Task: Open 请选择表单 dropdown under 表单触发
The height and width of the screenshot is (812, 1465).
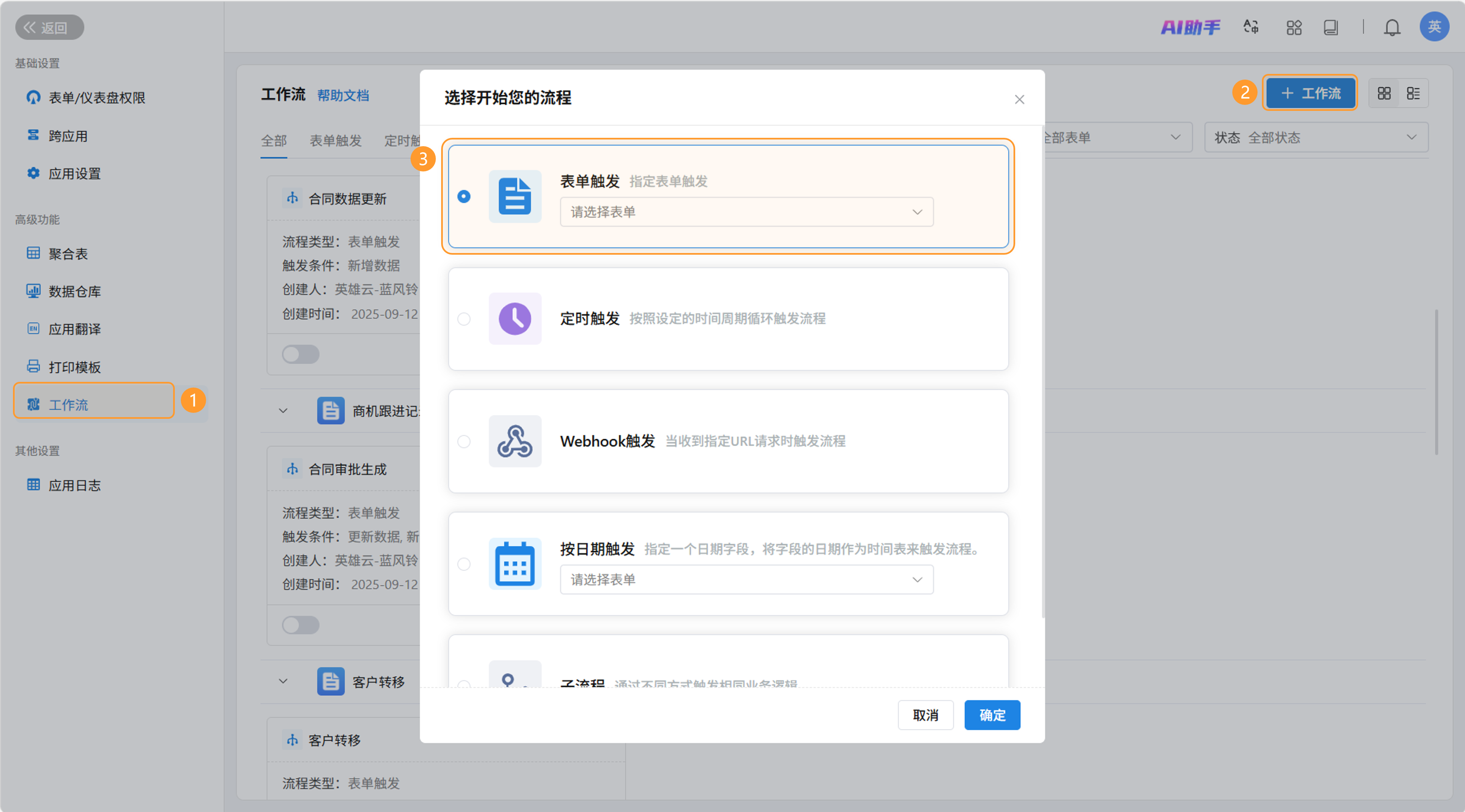Action: tap(746, 212)
